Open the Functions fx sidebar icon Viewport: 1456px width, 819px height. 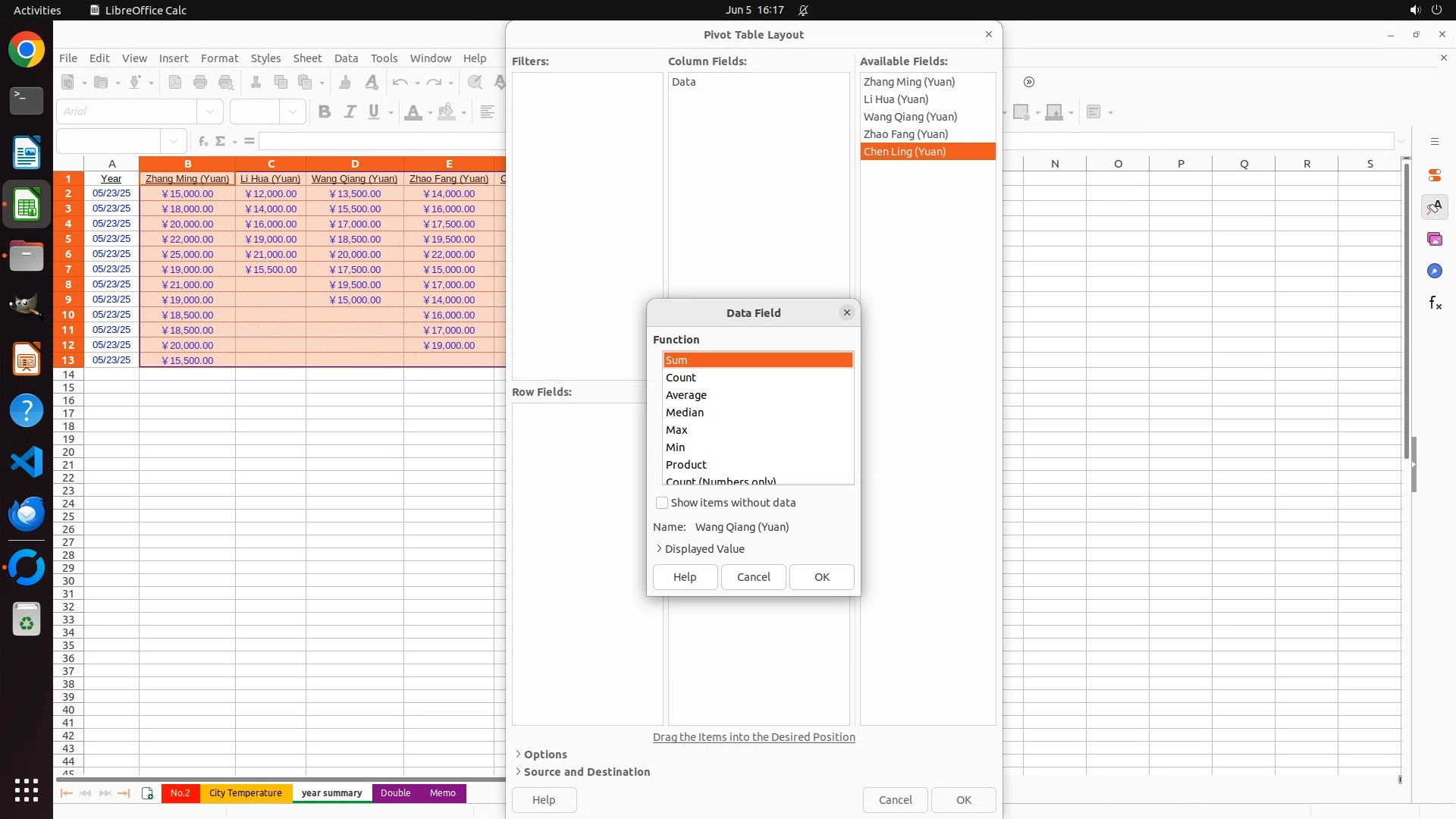pos(1434,303)
